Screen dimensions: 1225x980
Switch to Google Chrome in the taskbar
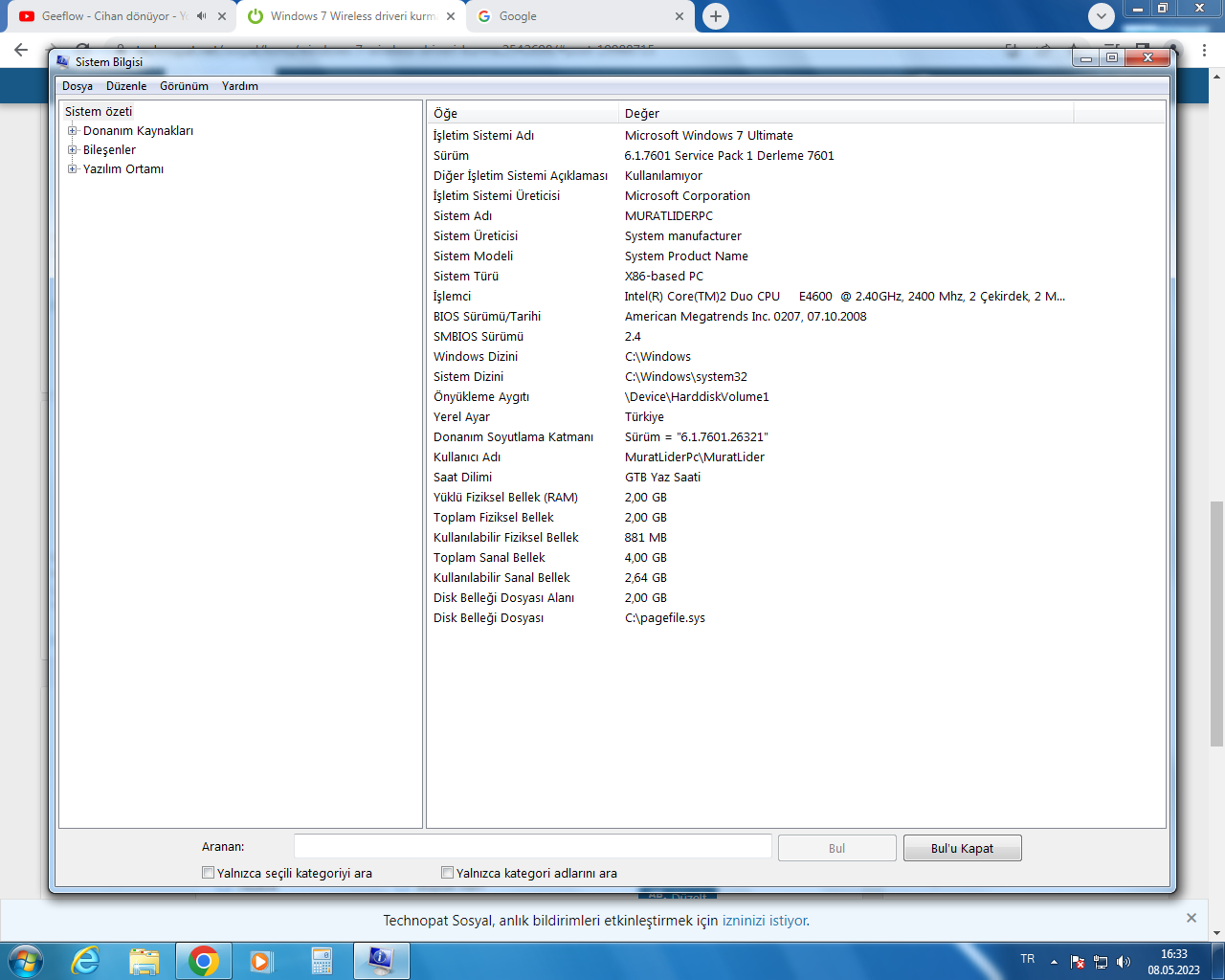click(x=204, y=961)
